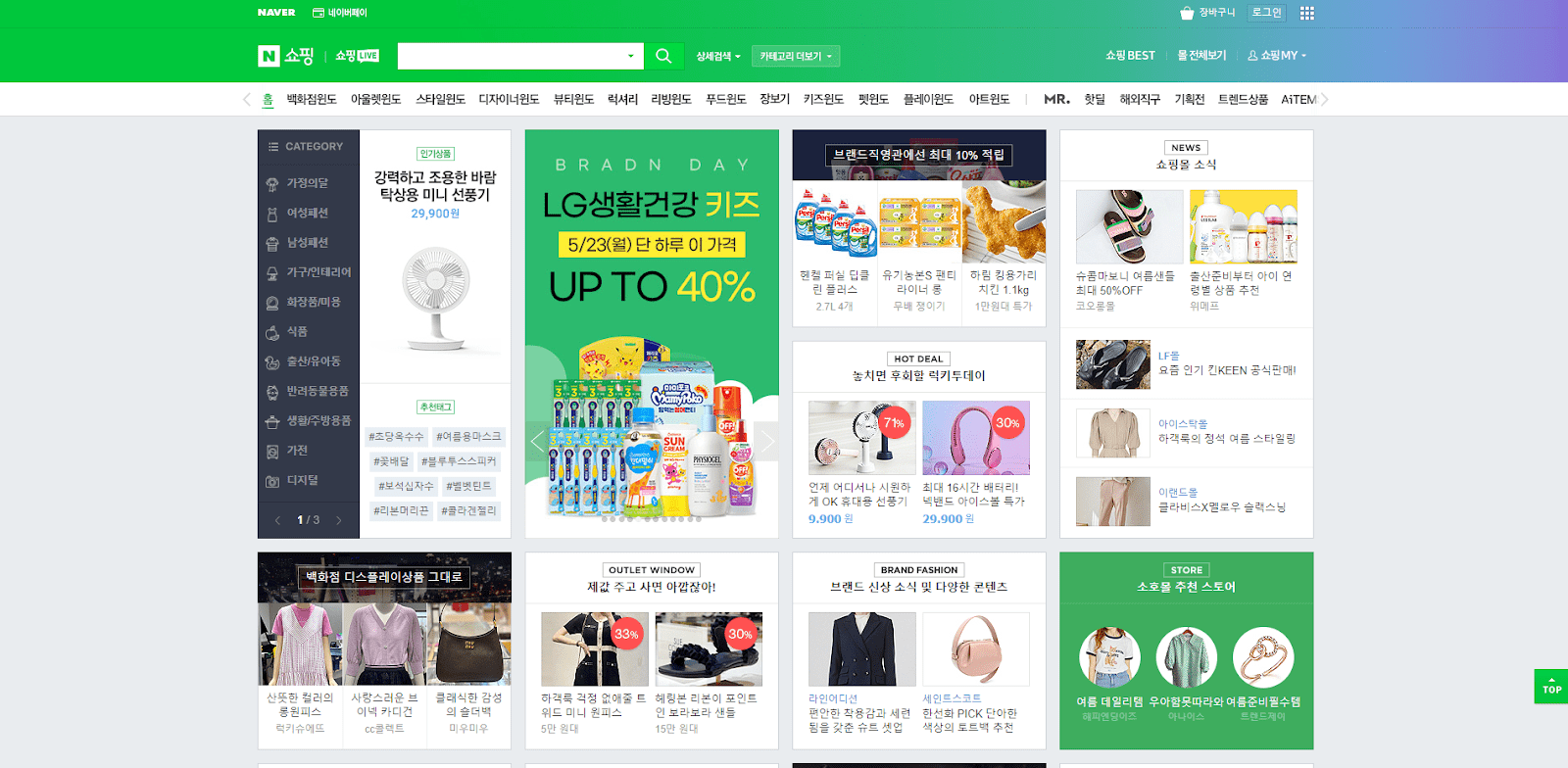Open the 세인트스코트 토트백 content
The image size is (1568, 768).
tap(976, 673)
